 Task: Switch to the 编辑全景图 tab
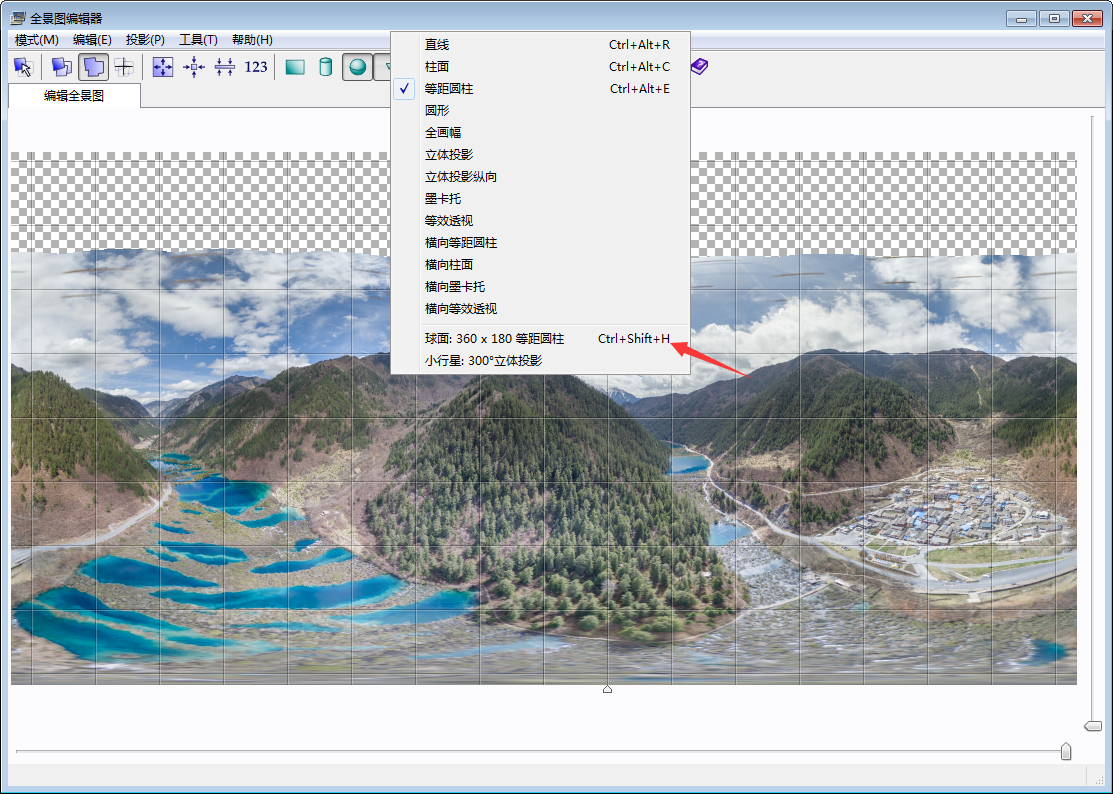coord(74,96)
